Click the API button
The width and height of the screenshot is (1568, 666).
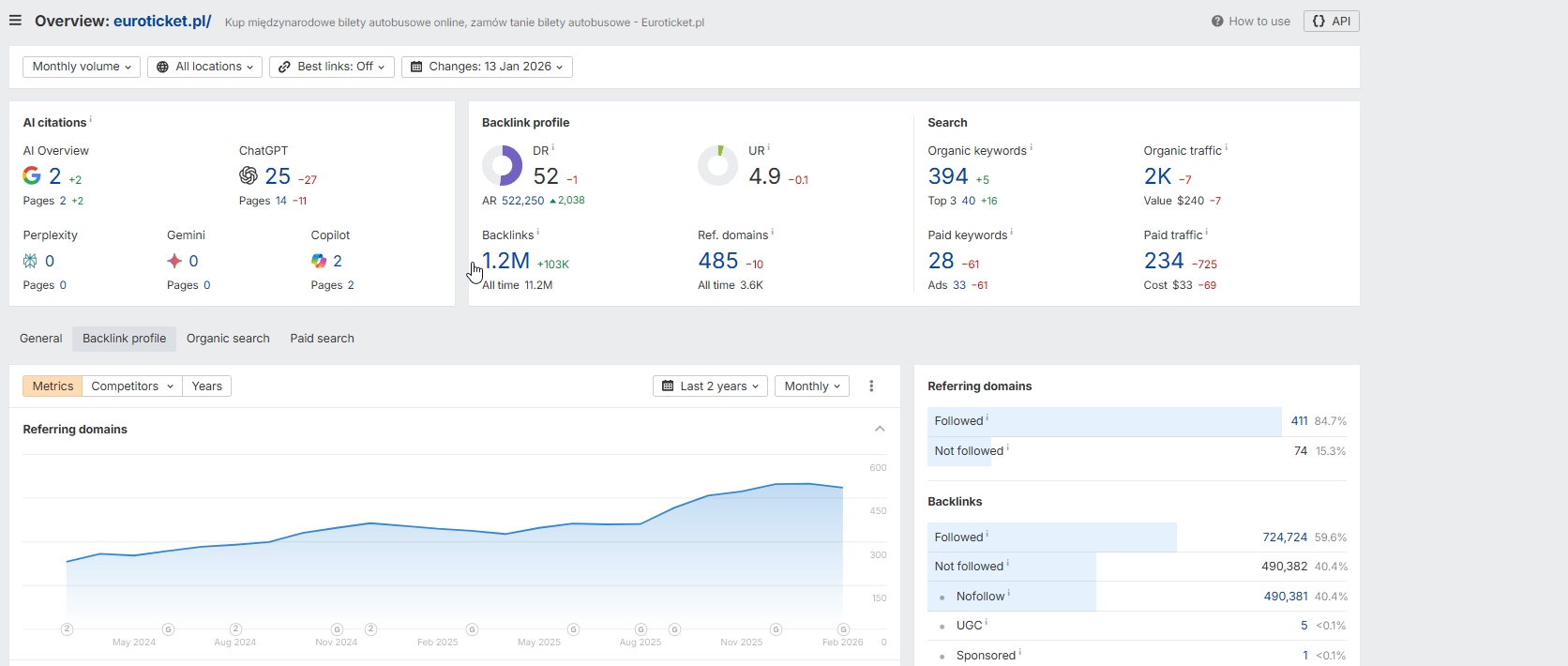point(1331,22)
